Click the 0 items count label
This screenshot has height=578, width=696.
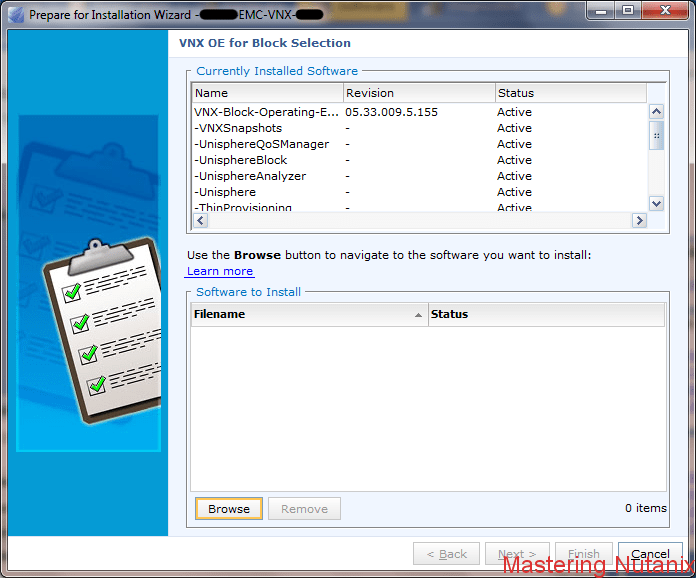pos(646,508)
